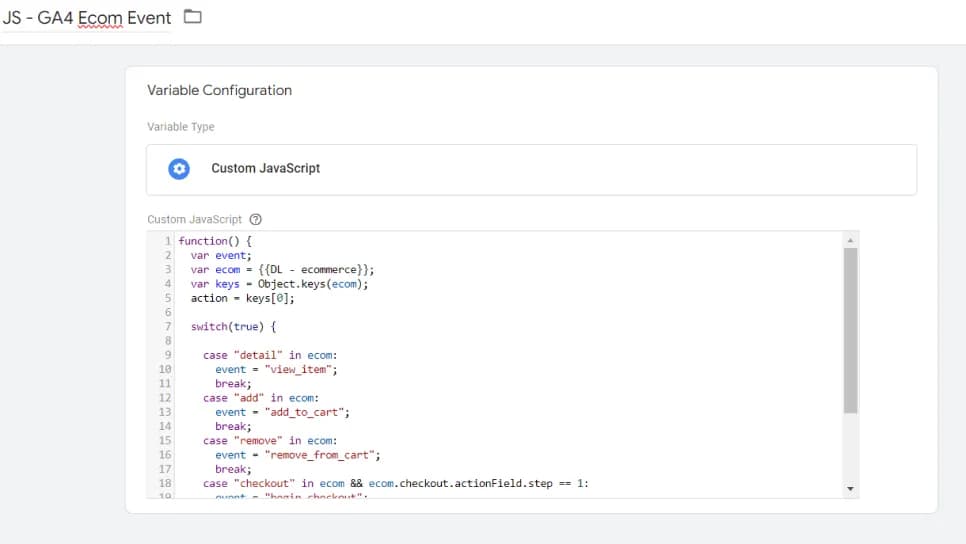966x544 pixels.
Task: Click the 'action = keys[0];' line
Action: click(243, 298)
